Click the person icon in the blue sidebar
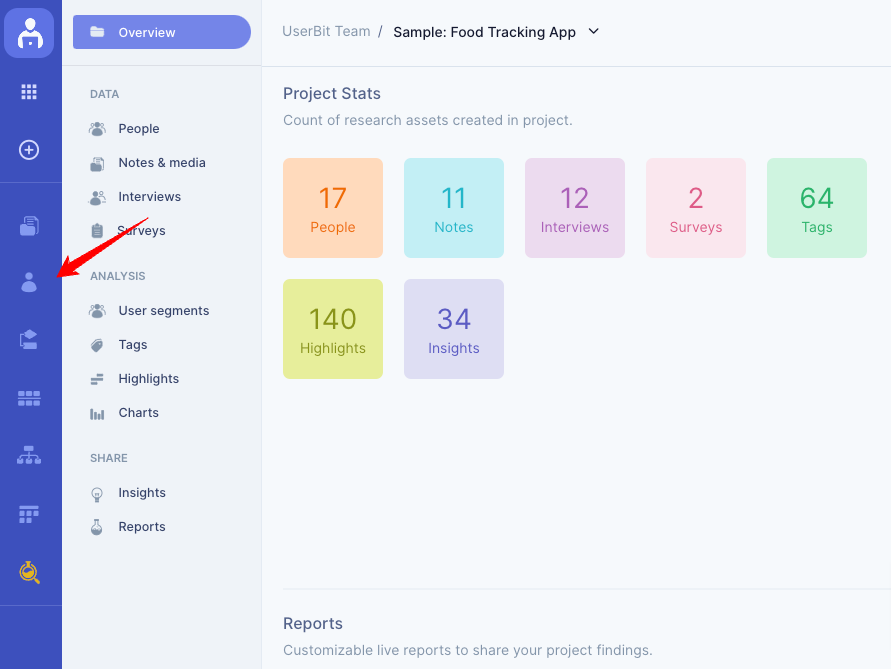The width and height of the screenshot is (891, 669). pos(29,282)
